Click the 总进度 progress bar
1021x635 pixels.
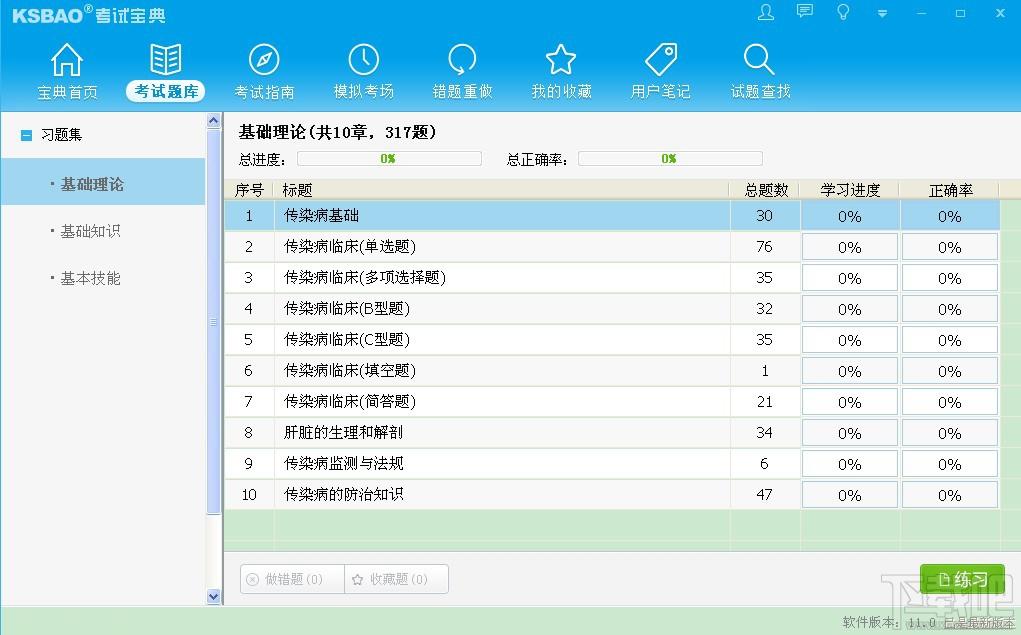(x=389, y=159)
